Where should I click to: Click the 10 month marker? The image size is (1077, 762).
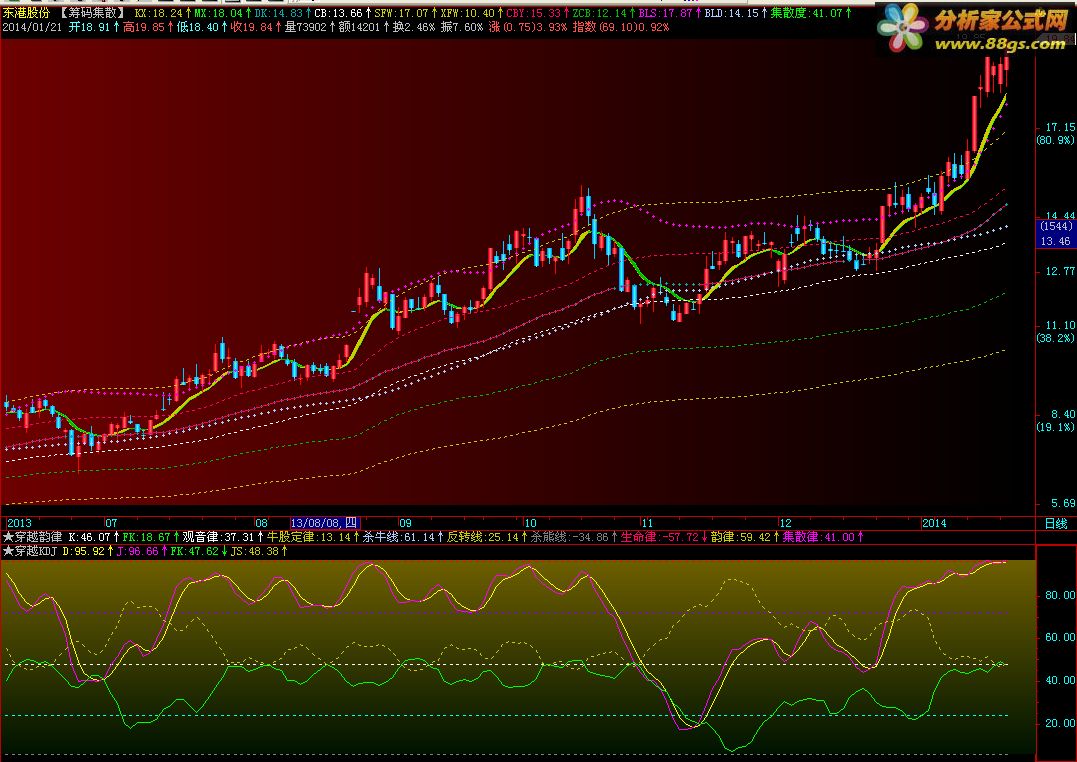tap(530, 524)
